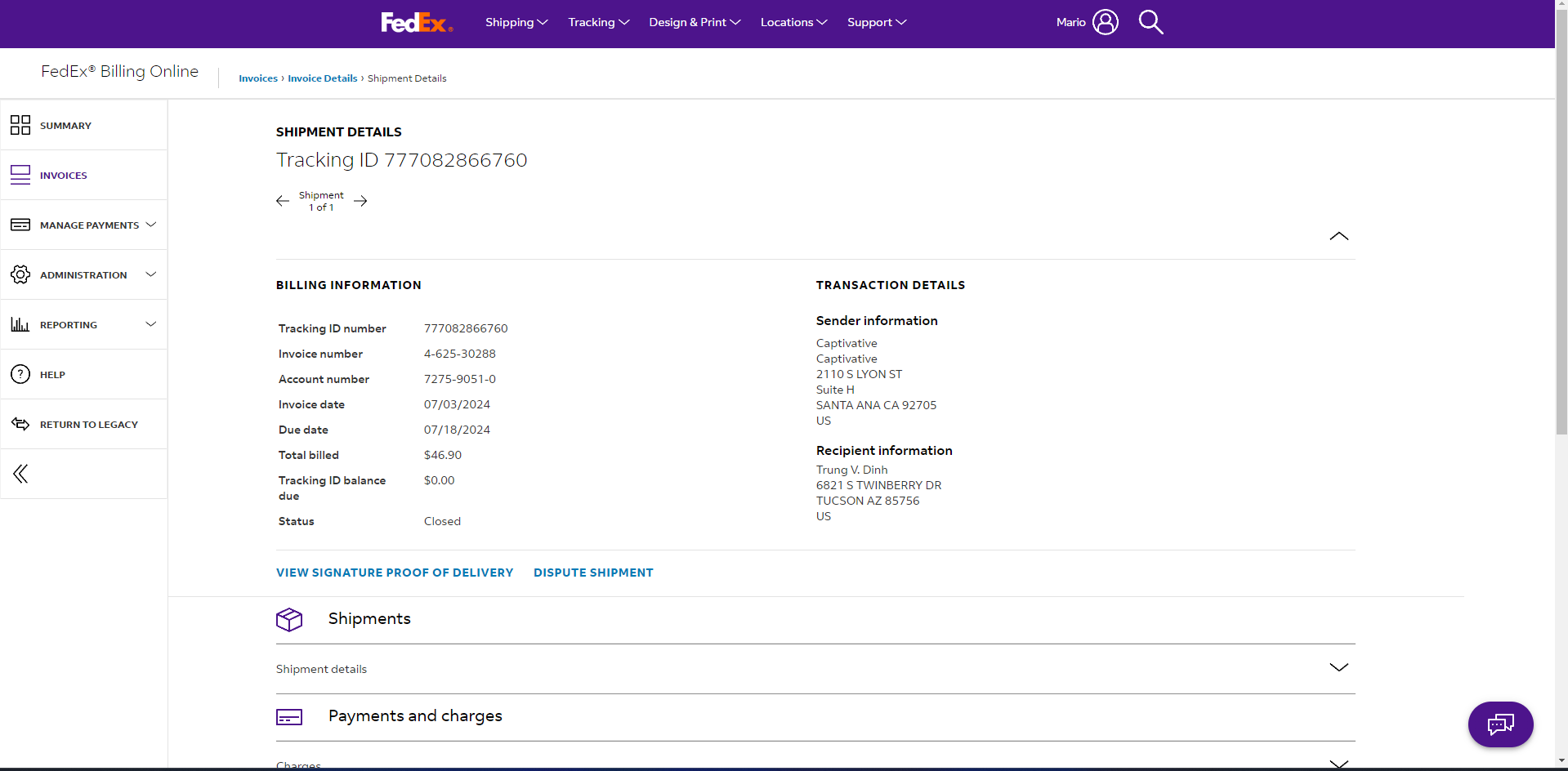Open the Shipping menu

point(516,22)
